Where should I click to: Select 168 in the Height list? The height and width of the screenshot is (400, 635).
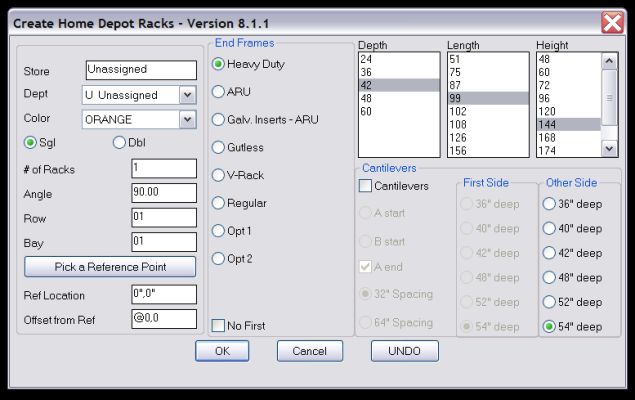(x=569, y=138)
